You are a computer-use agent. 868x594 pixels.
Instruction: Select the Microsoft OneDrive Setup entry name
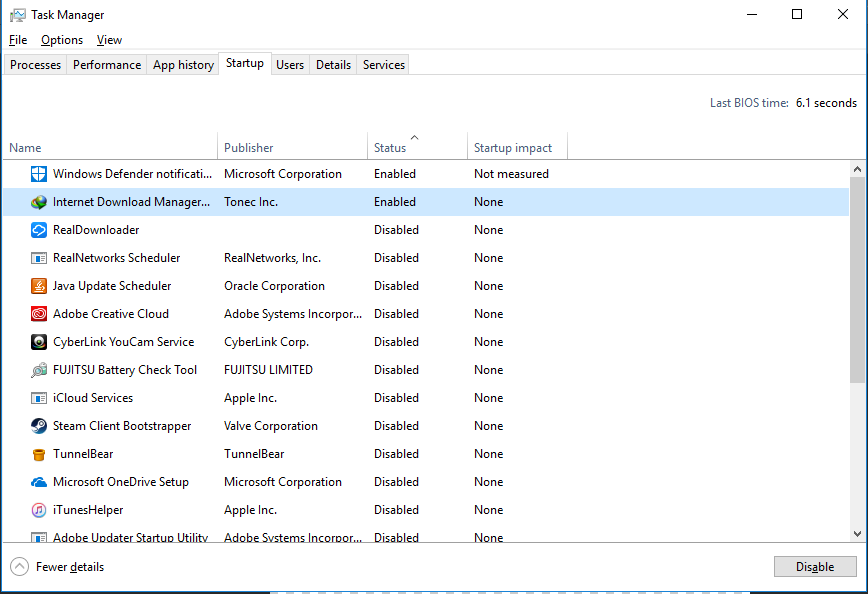121,482
